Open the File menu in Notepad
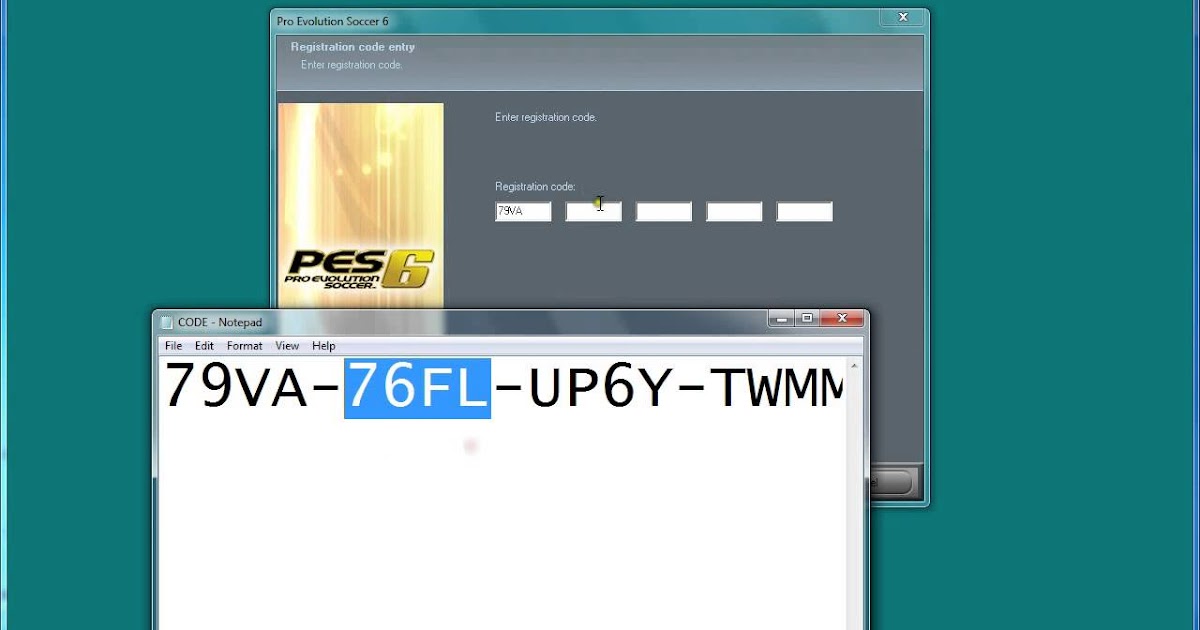 click(x=173, y=346)
